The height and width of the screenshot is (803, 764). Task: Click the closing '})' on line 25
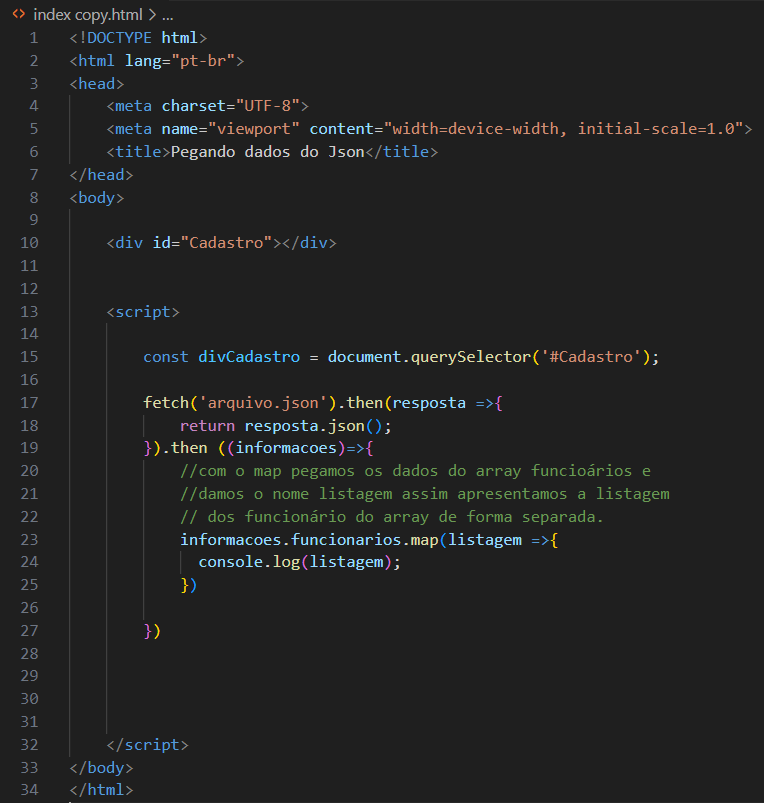point(189,585)
